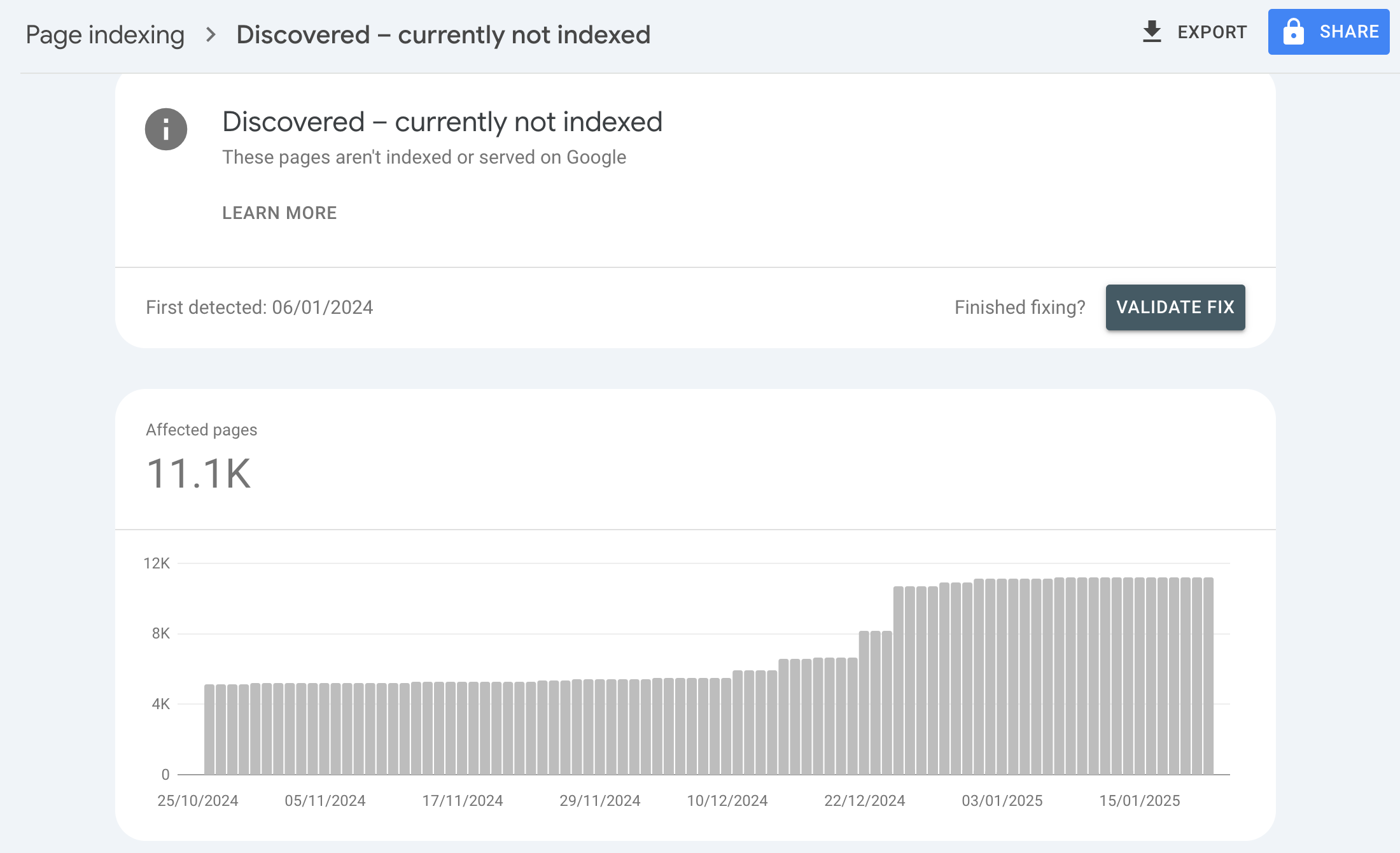Click the lock icon on Share

pos(1293,32)
